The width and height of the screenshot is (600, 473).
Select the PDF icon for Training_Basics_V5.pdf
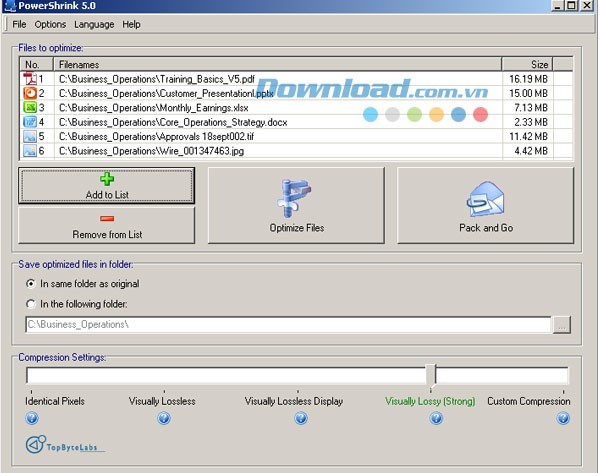coord(29,78)
